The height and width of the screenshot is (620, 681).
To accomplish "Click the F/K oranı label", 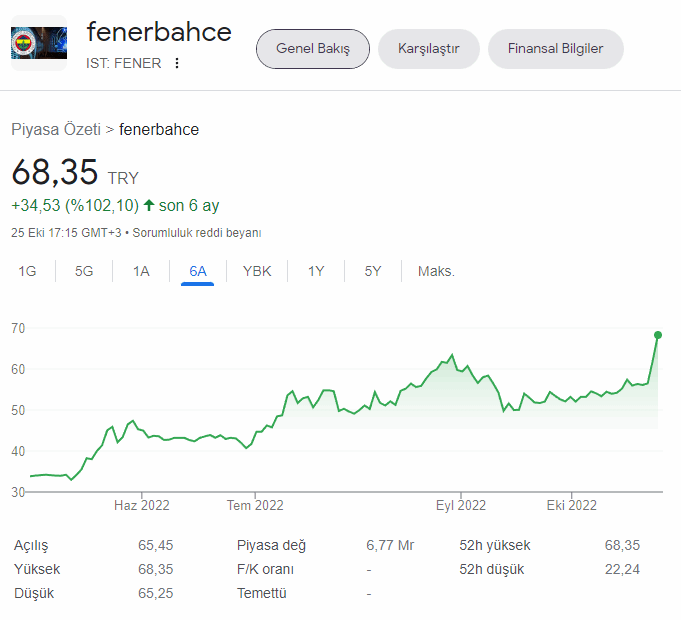I will point(265,569).
